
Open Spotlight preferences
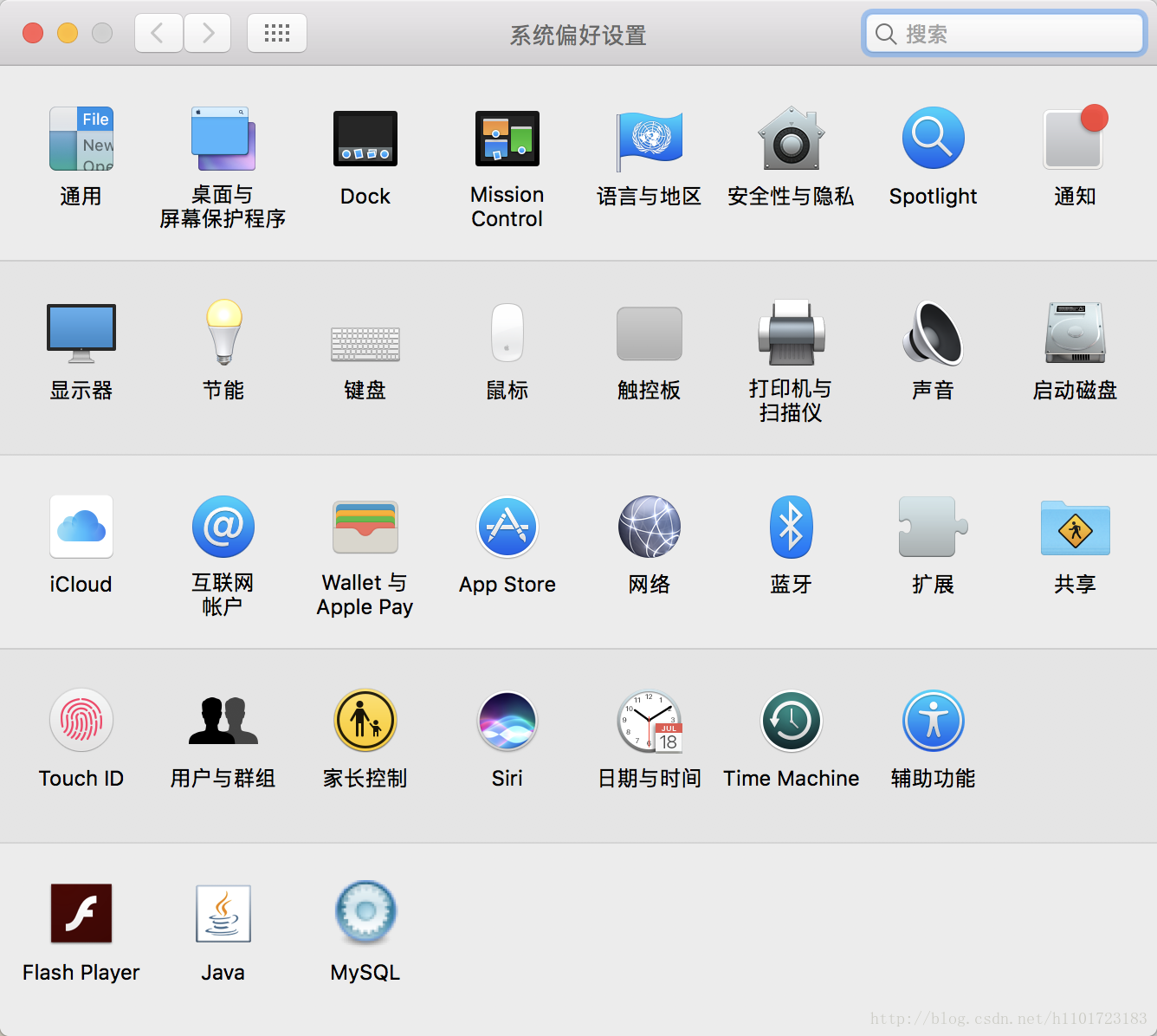pos(934,139)
